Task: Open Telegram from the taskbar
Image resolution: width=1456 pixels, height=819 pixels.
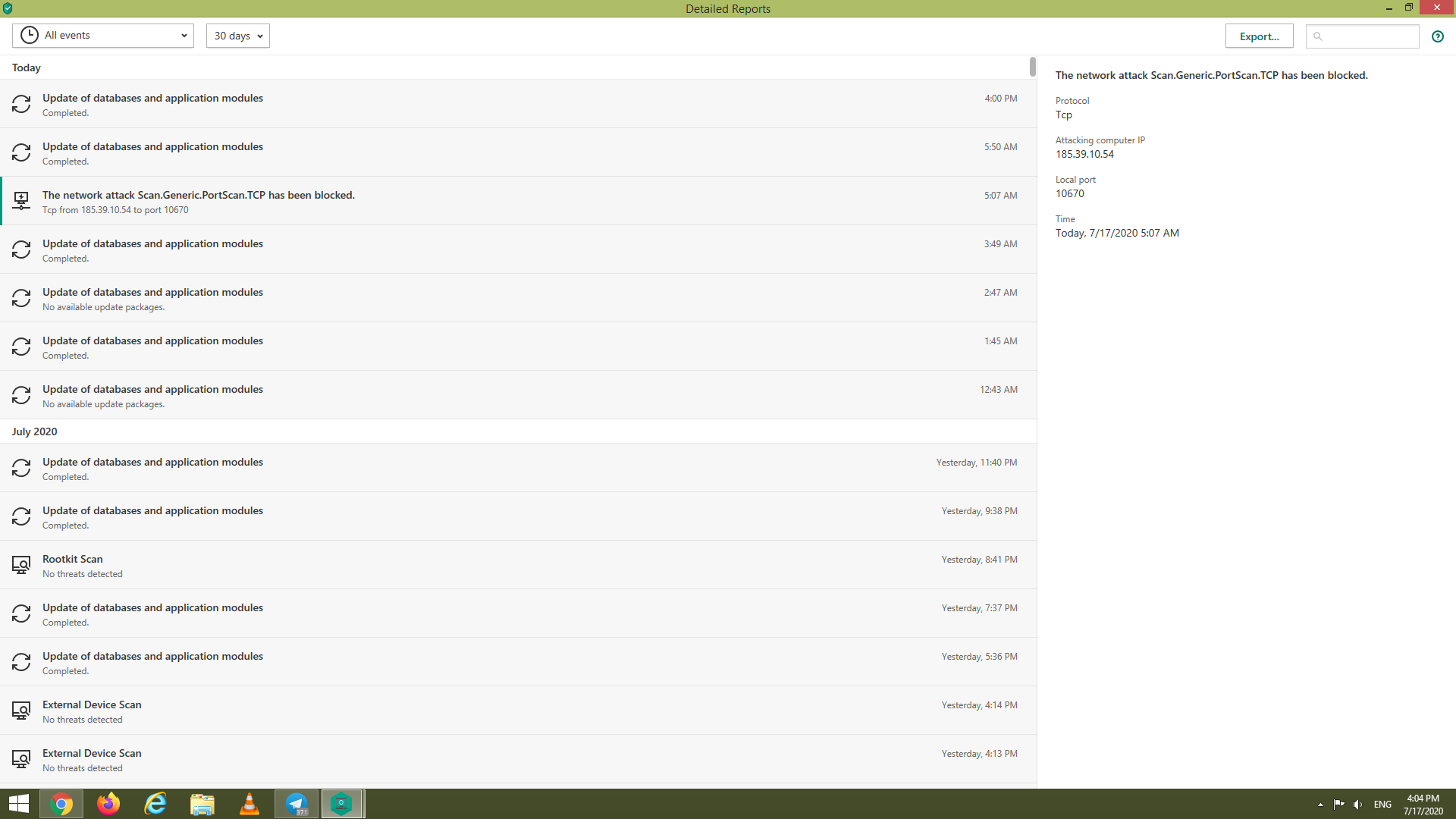Action: pyautogui.click(x=297, y=804)
